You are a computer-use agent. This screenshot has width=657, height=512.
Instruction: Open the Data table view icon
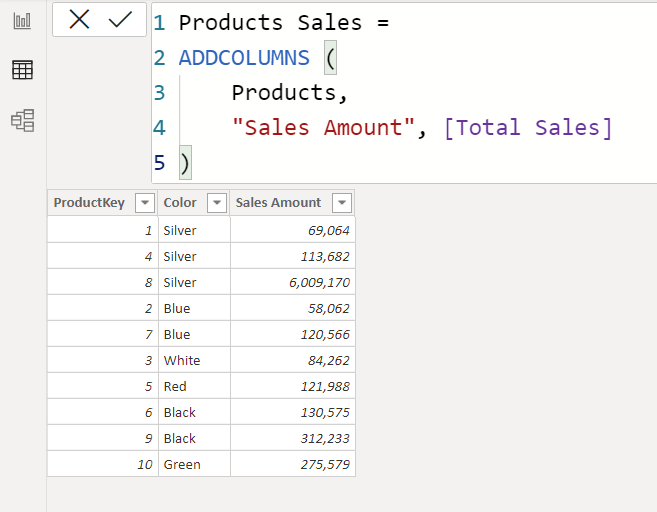[22, 70]
